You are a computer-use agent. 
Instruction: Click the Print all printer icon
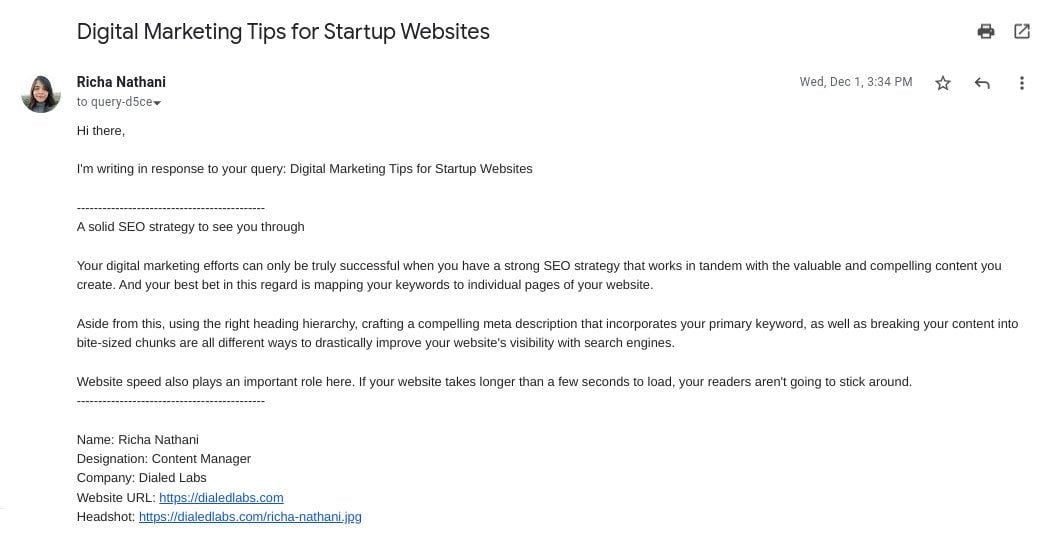coord(985,31)
